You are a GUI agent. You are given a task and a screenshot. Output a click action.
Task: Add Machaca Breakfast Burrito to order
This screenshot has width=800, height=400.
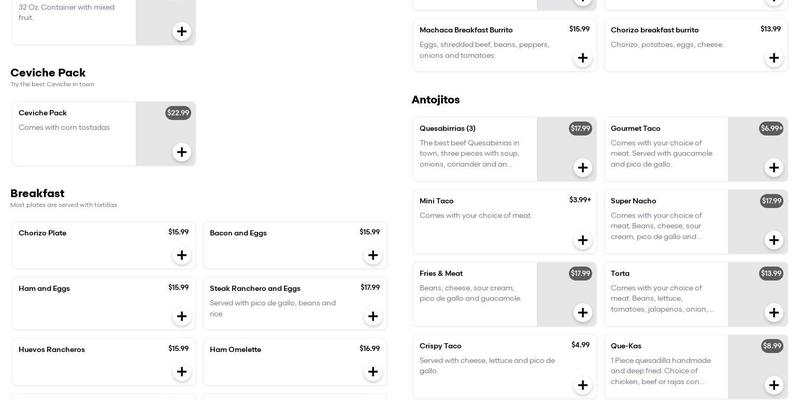tap(583, 58)
